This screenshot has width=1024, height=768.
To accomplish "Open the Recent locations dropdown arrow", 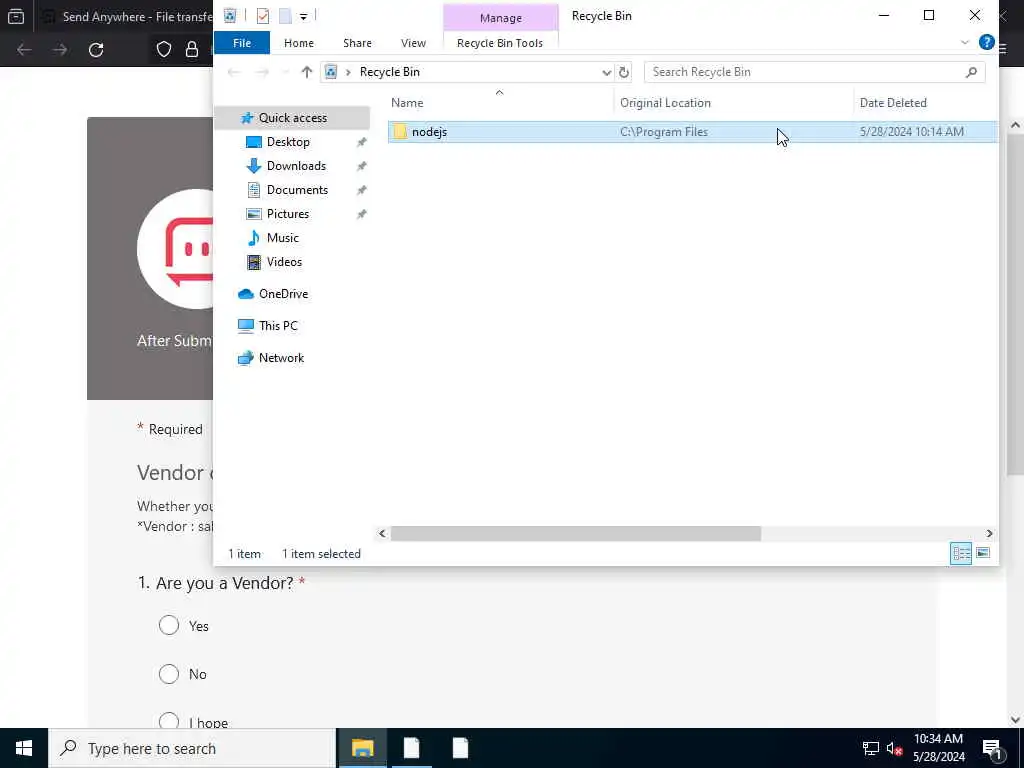I will 284,72.
